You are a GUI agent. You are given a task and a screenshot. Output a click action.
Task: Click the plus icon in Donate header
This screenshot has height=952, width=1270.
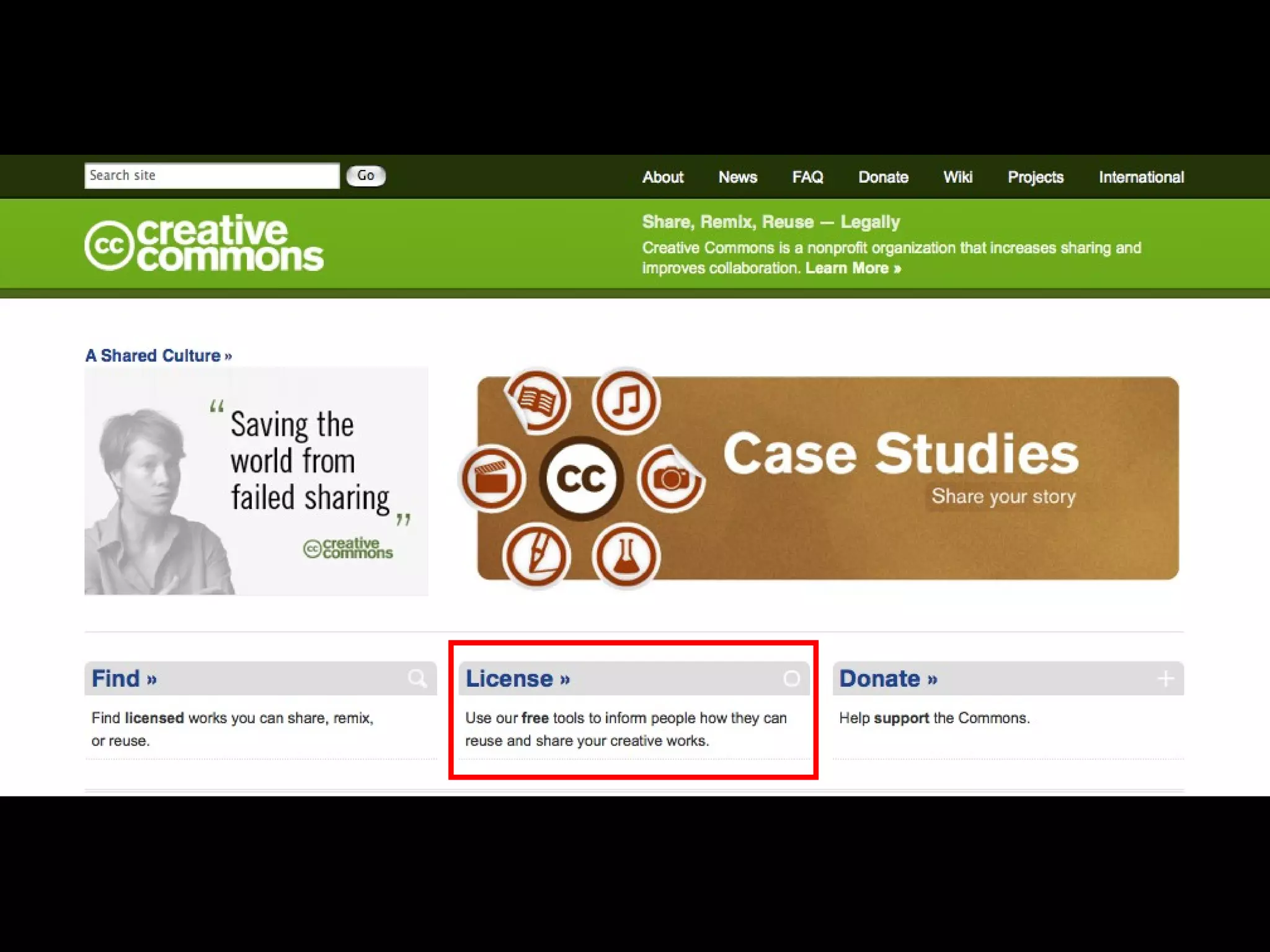[x=1165, y=679]
